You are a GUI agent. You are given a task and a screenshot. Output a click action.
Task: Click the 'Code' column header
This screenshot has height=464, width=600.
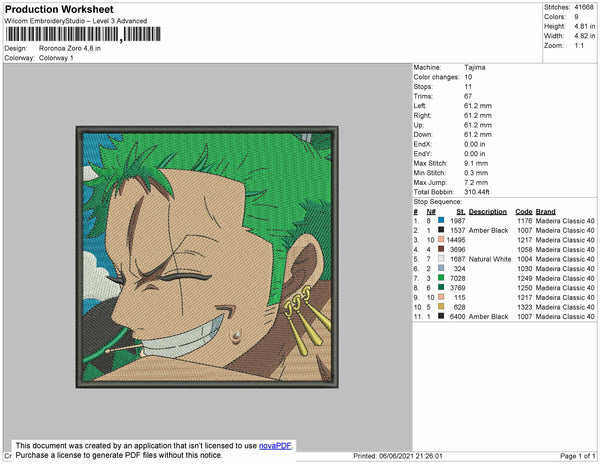pos(524,212)
